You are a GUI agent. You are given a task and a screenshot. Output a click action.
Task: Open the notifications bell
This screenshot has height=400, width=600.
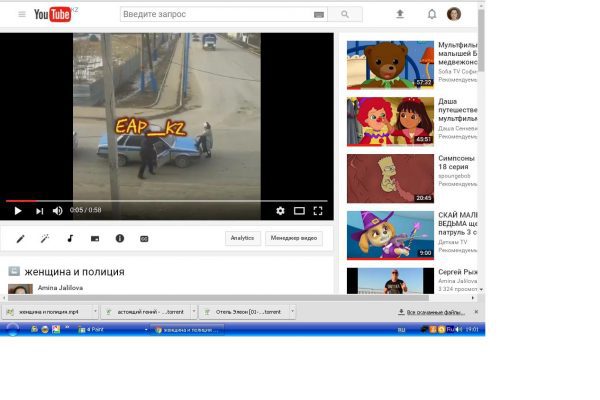431,14
